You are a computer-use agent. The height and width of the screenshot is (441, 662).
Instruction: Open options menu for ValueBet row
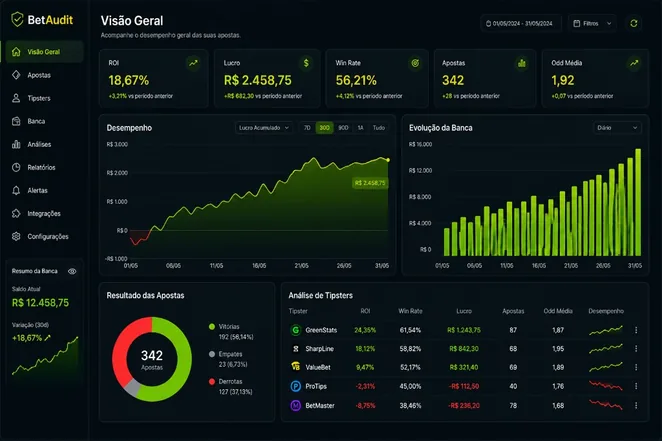636,367
